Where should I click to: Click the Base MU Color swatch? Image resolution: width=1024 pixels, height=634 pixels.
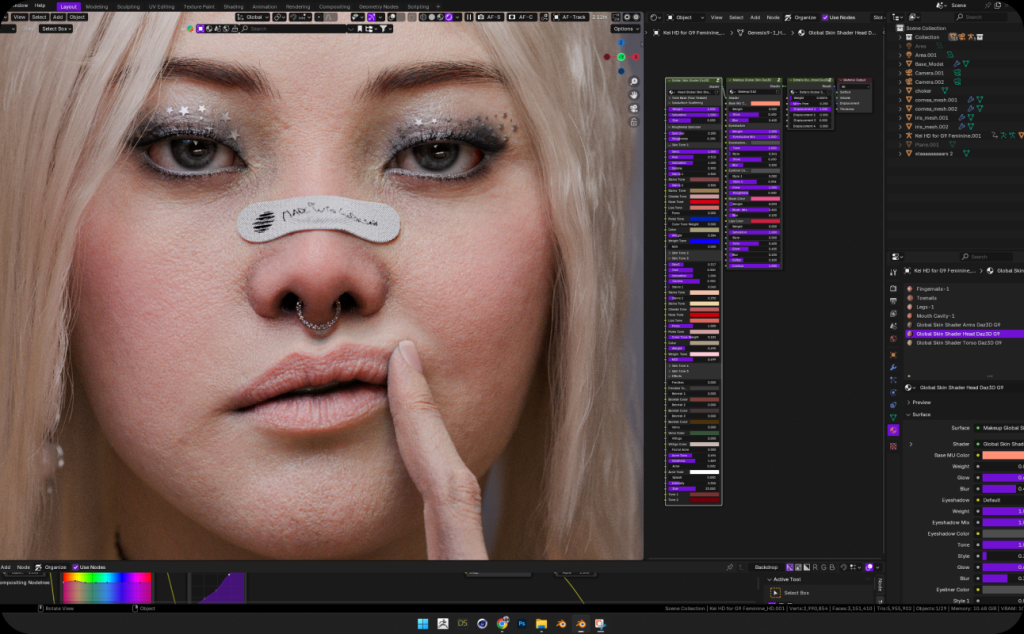[1002, 455]
